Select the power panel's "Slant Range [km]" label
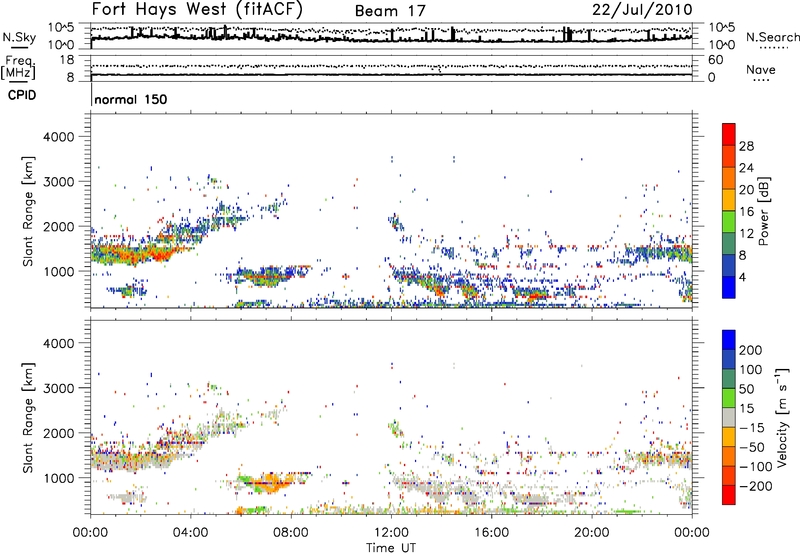800x554 pixels. [x=29, y=212]
